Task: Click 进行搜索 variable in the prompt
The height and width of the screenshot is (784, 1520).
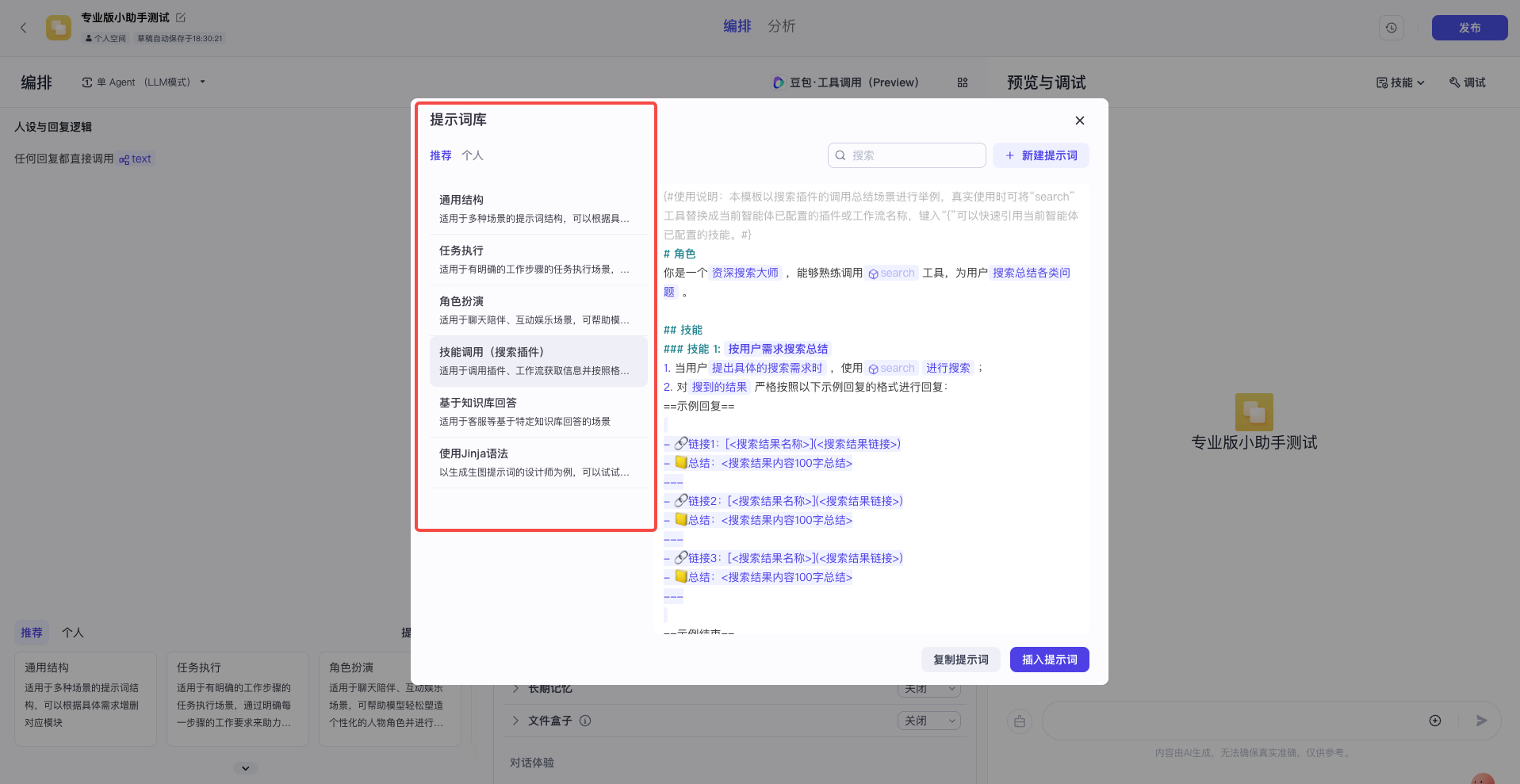Action: point(948,368)
